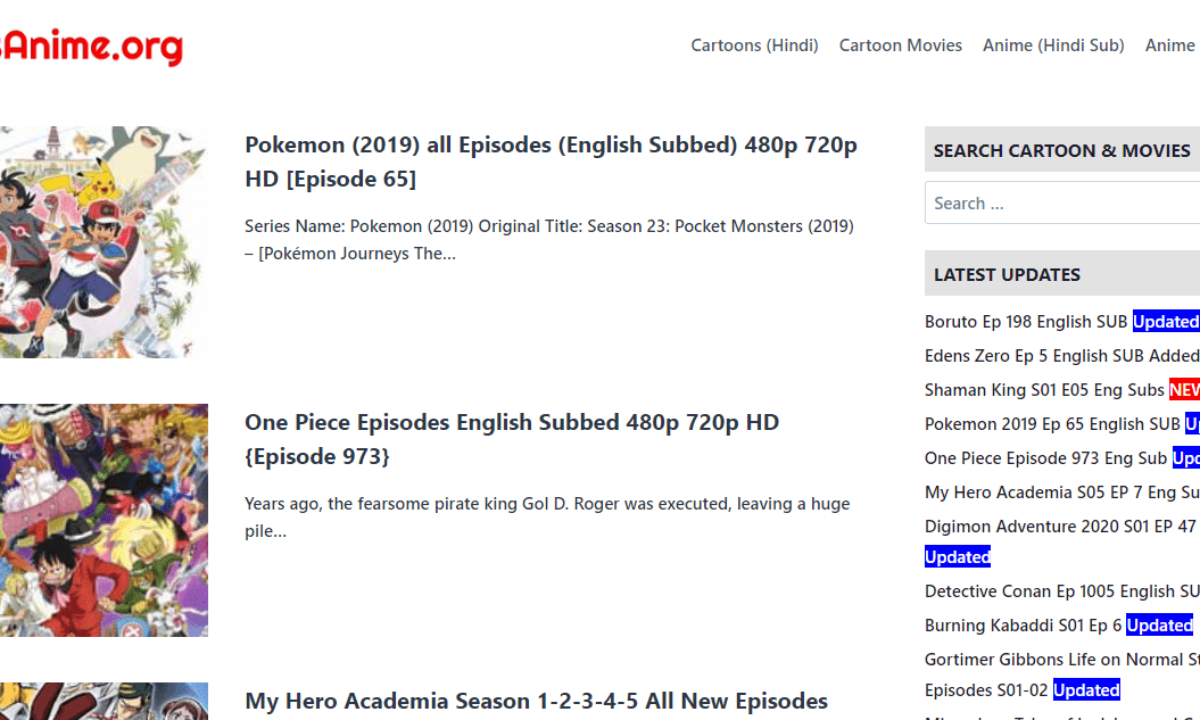Open Pokemon 2019 Ep 65 update link
1200x720 pixels.
coord(1050,423)
